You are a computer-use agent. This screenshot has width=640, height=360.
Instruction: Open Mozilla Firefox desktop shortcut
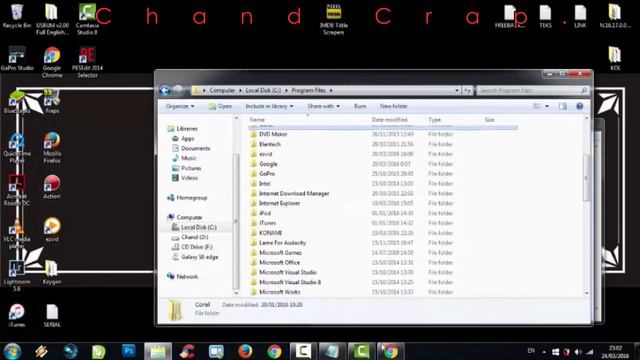pos(52,147)
